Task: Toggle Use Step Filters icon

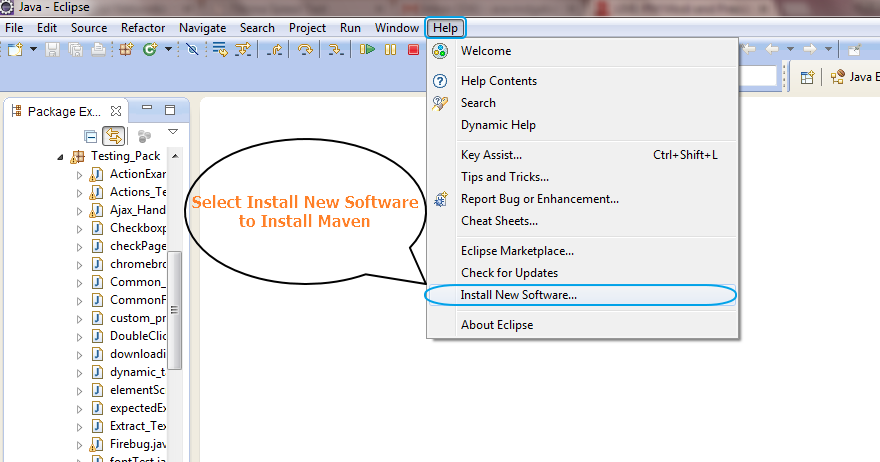Action: [x=243, y=50]
